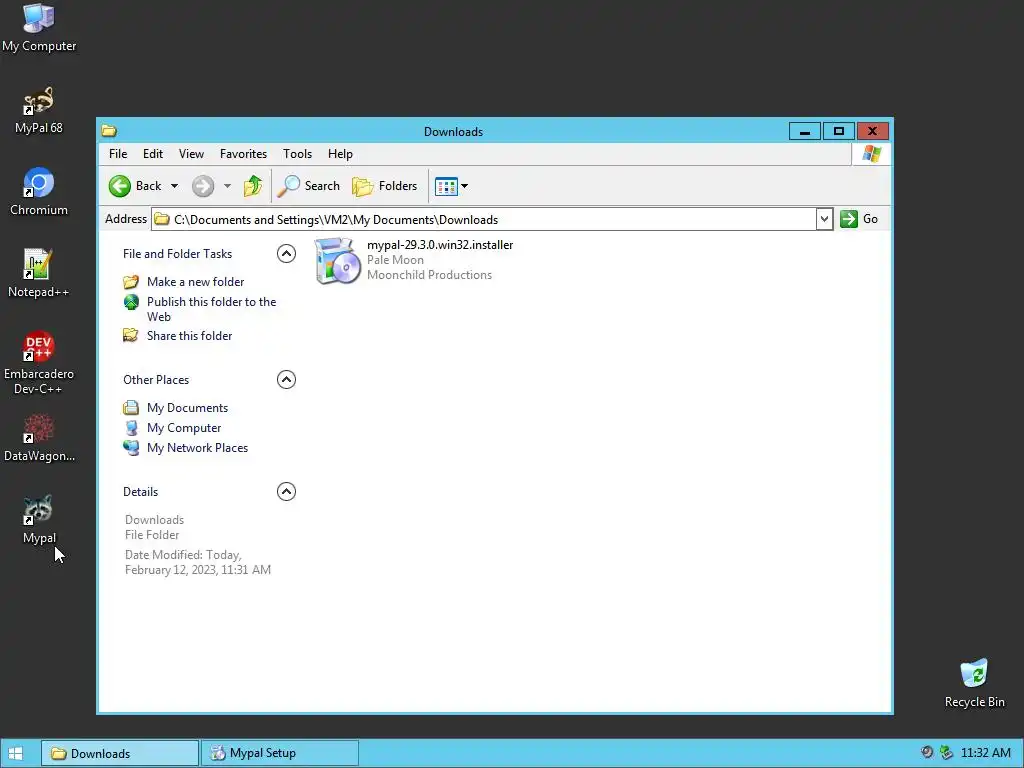Open the File menu
This screenshot has height=768, width=1024.
[x=118, y=153]
